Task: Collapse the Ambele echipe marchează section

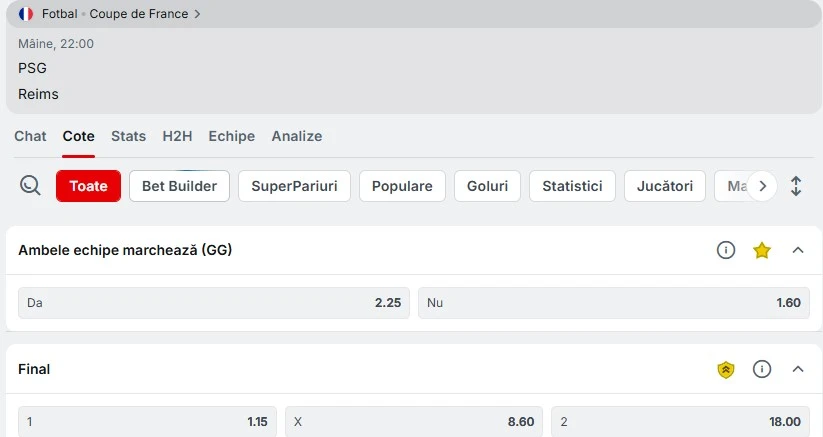Action: pos(798,250)
